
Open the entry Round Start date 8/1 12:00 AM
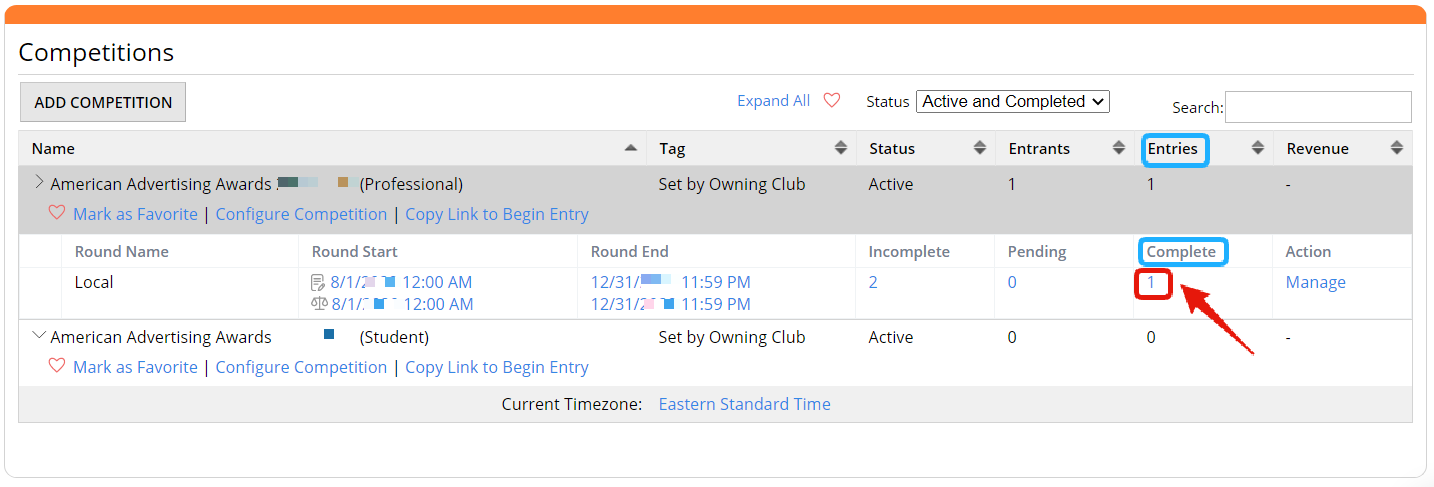click(x=401, y=282)
